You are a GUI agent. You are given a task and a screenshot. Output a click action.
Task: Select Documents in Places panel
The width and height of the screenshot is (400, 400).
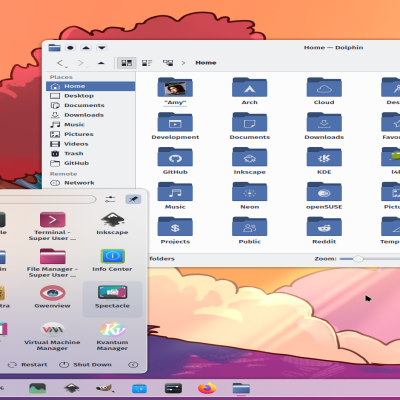90,105
